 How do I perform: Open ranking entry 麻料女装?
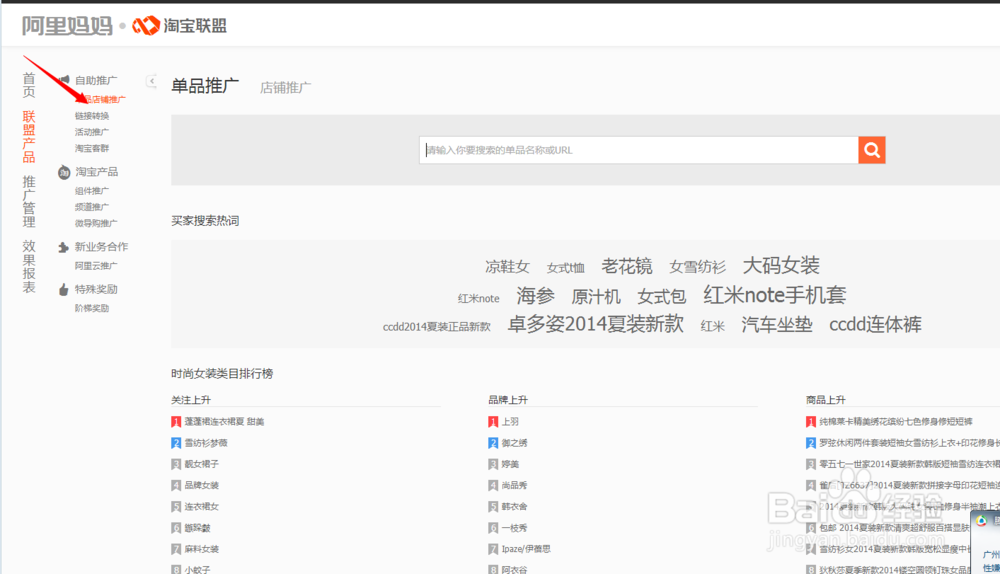(202, 549)
